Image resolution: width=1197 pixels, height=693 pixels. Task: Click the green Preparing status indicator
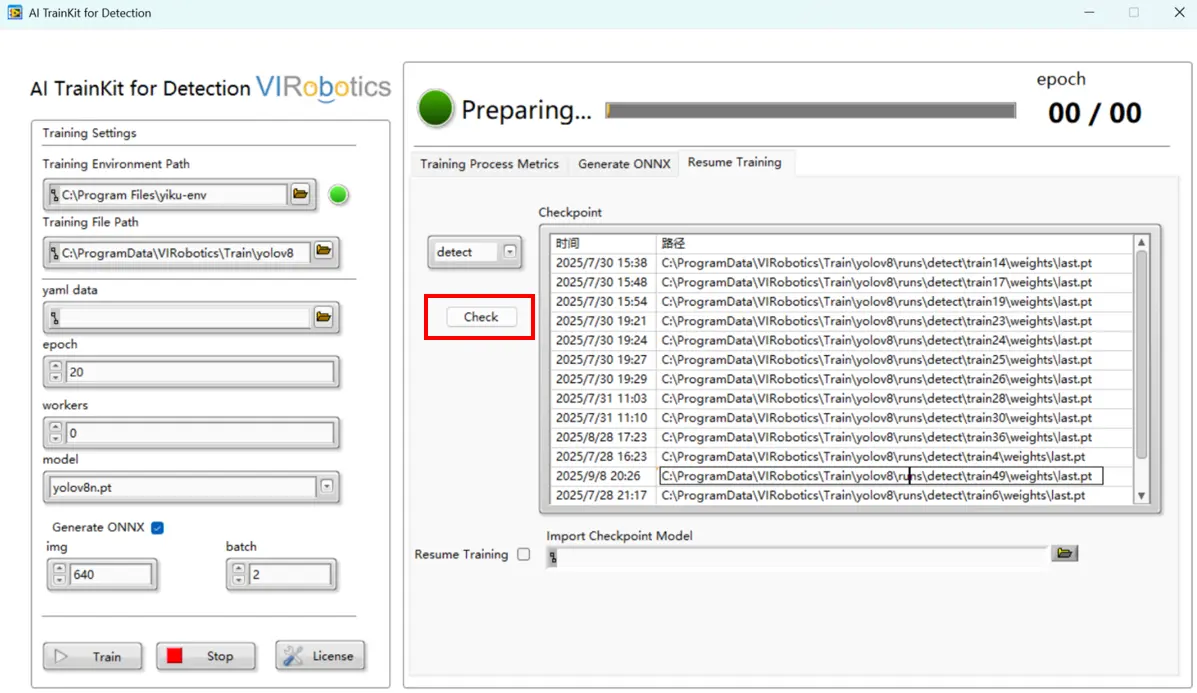436,109
